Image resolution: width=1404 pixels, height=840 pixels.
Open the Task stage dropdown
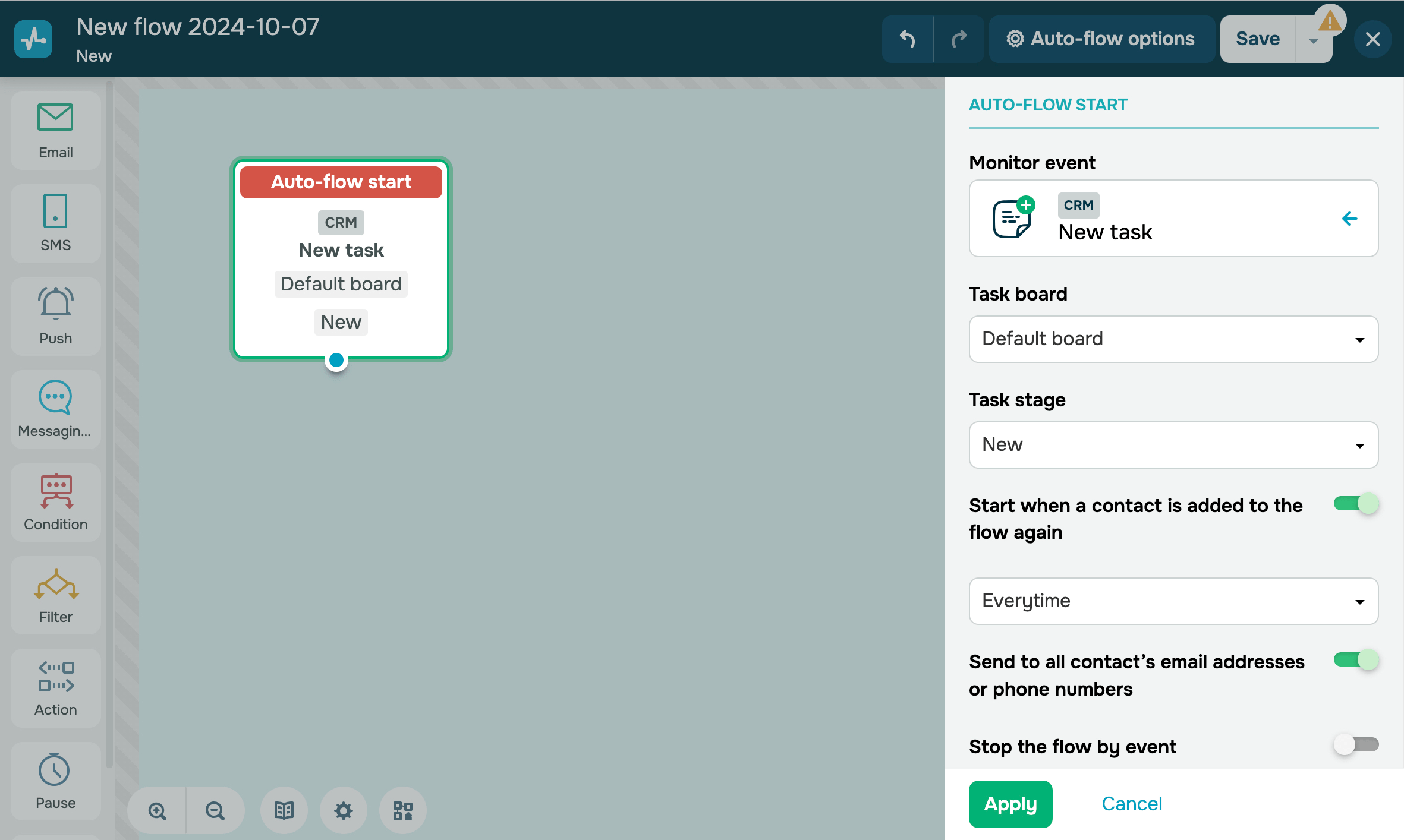[1173, 445]
